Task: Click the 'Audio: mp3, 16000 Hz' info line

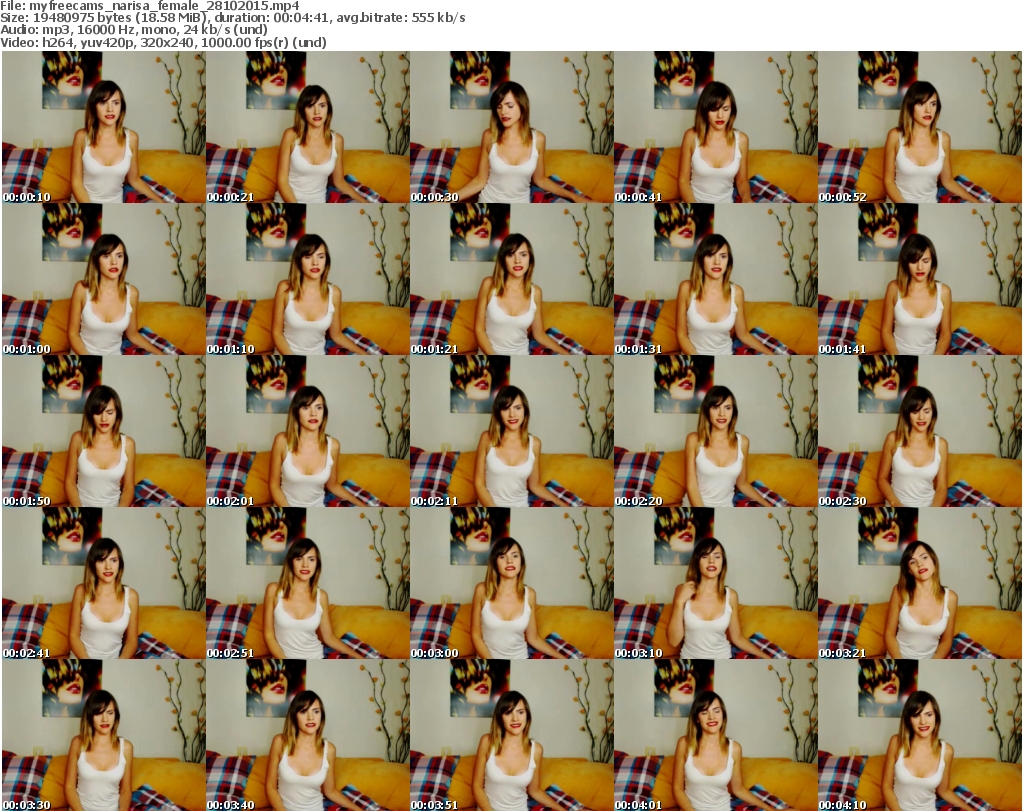Action: [134, 30]
